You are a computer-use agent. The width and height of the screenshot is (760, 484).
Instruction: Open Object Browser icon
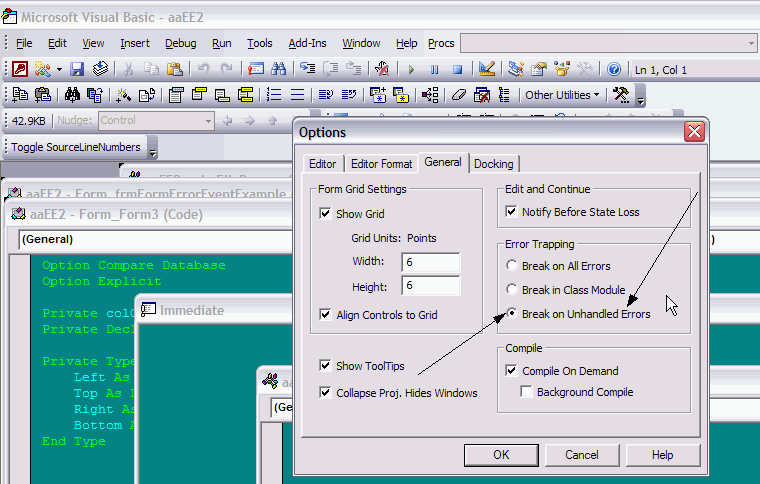click(x=562, y=69)
